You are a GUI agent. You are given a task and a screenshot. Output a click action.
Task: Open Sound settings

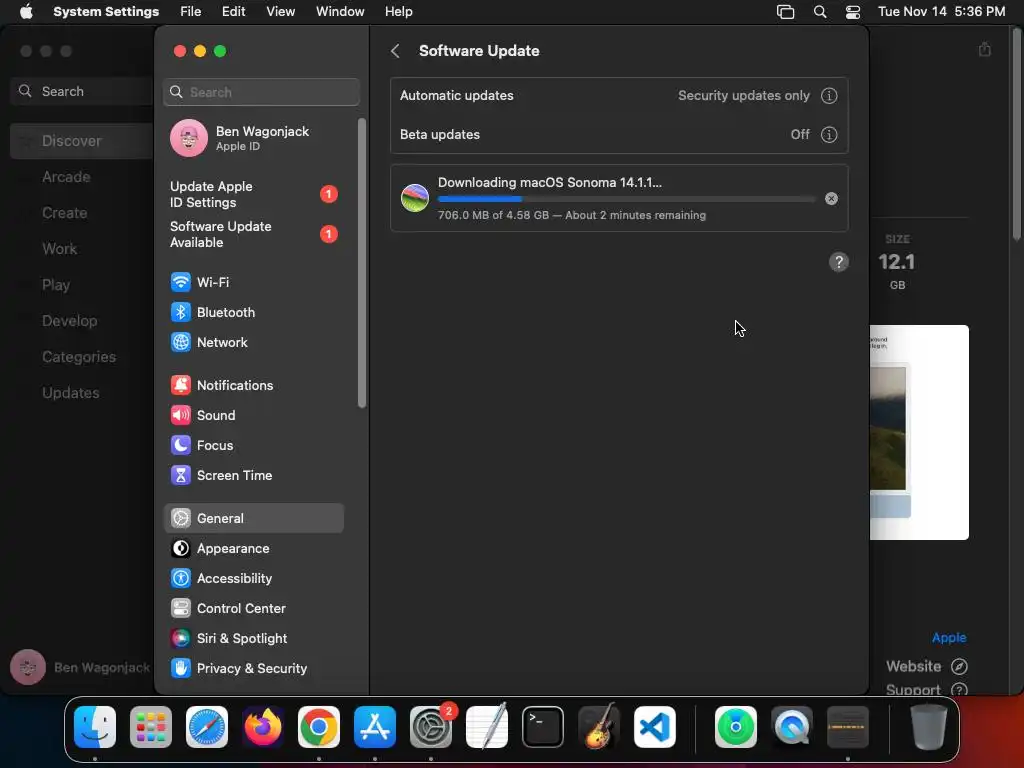tap(253, 415)
